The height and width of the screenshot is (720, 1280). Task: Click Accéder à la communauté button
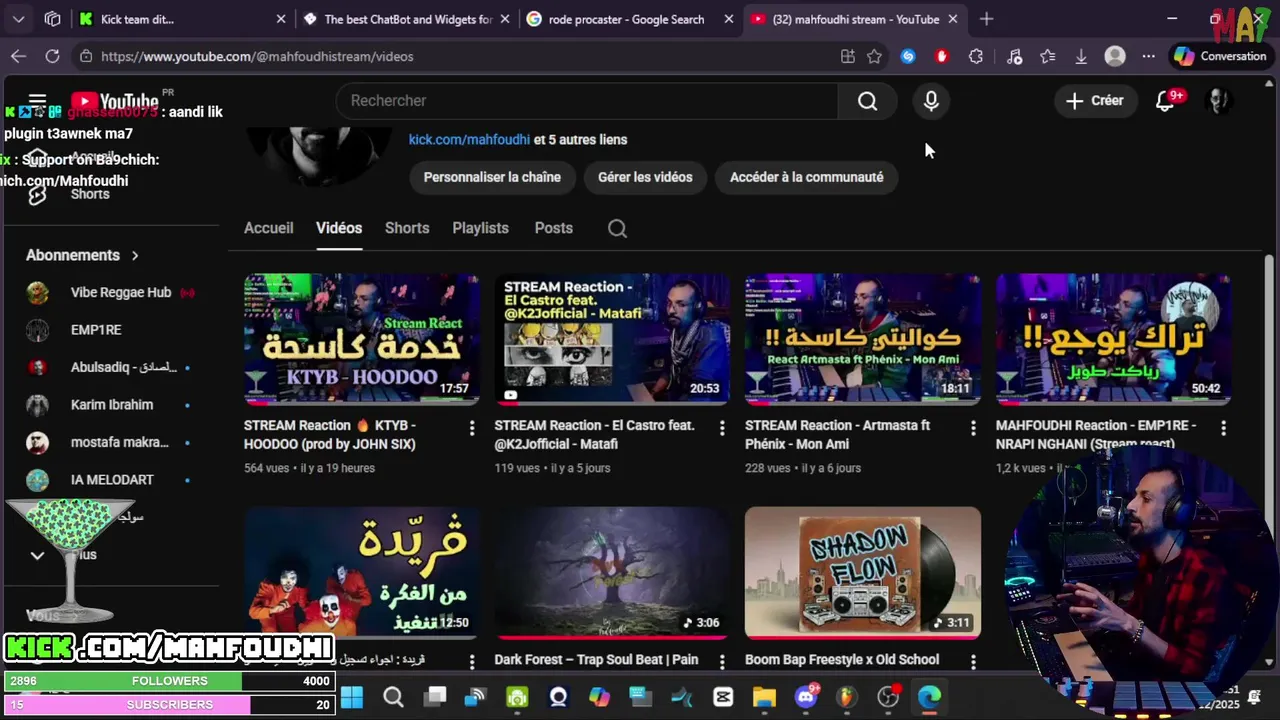tap(806, 177)
